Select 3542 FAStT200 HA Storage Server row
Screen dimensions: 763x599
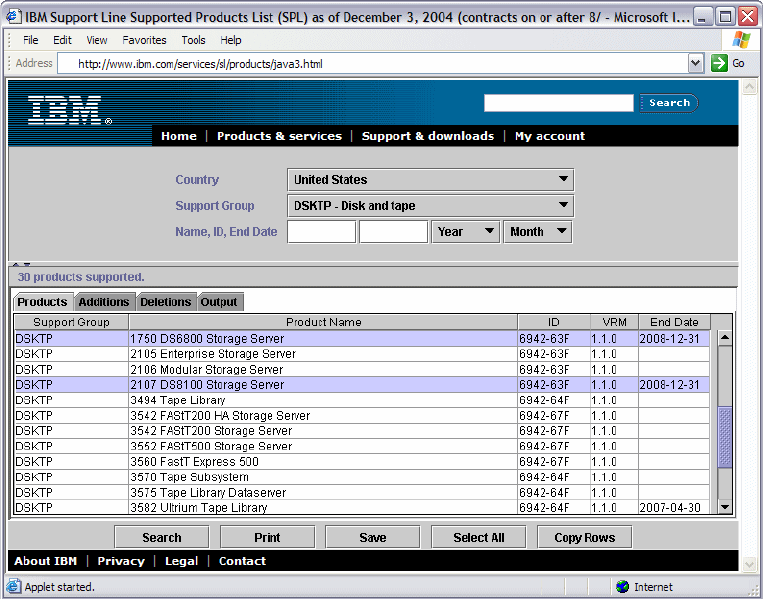tap(362, 416)
